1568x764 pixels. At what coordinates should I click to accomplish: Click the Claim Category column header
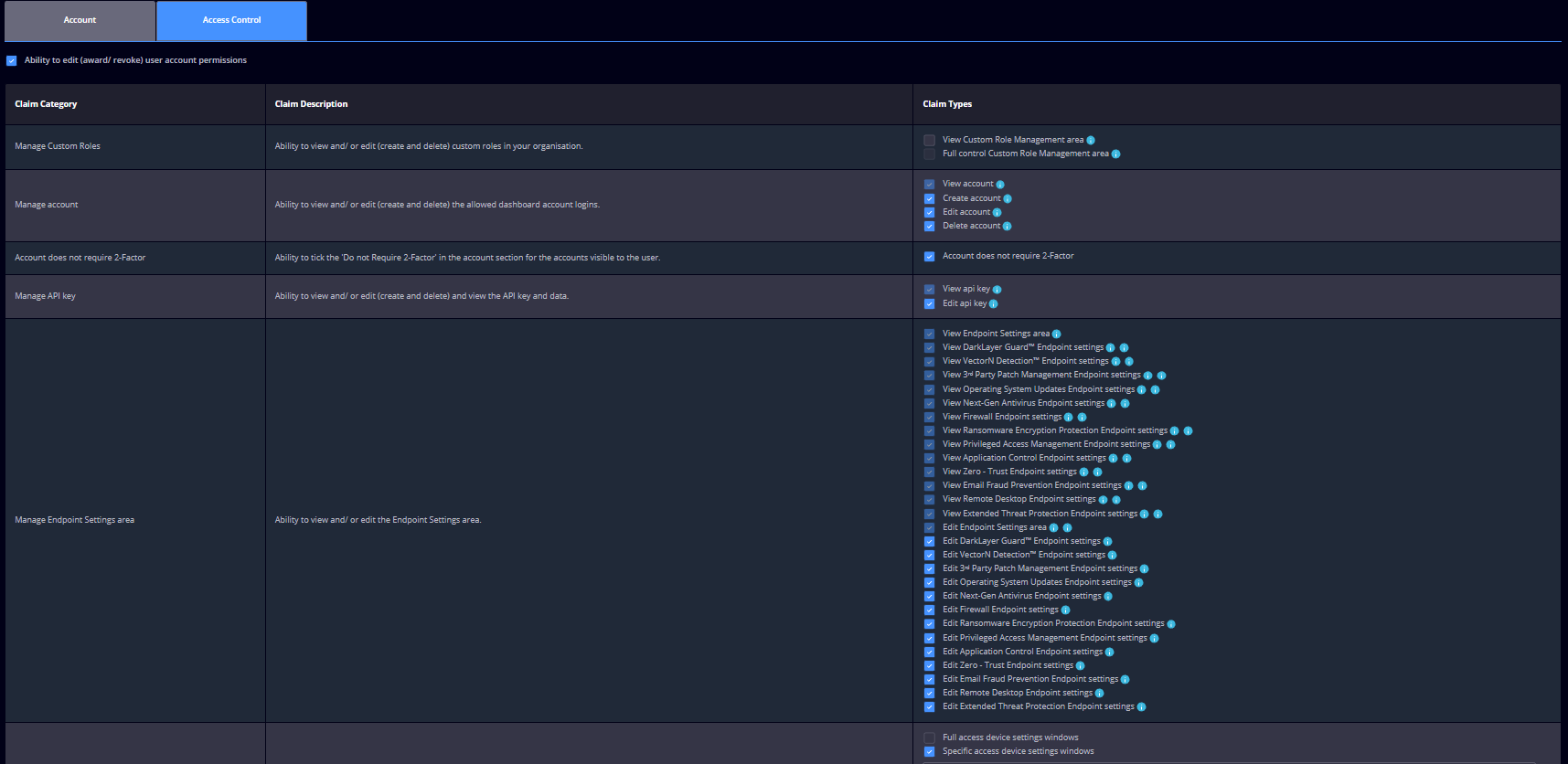[135, 104]
